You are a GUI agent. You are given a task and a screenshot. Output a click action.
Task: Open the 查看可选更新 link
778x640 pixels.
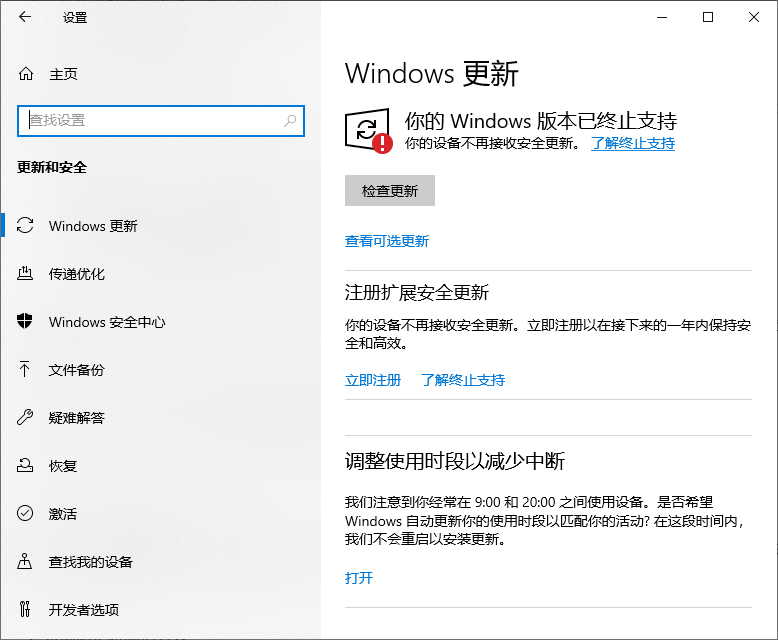point(387,241)
